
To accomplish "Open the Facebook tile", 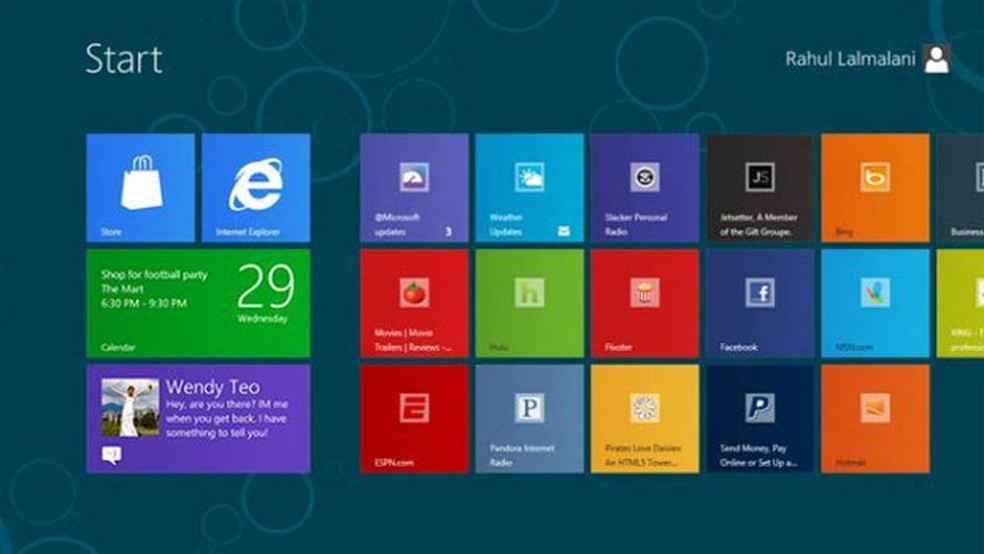I will click(x=760, y=303).
